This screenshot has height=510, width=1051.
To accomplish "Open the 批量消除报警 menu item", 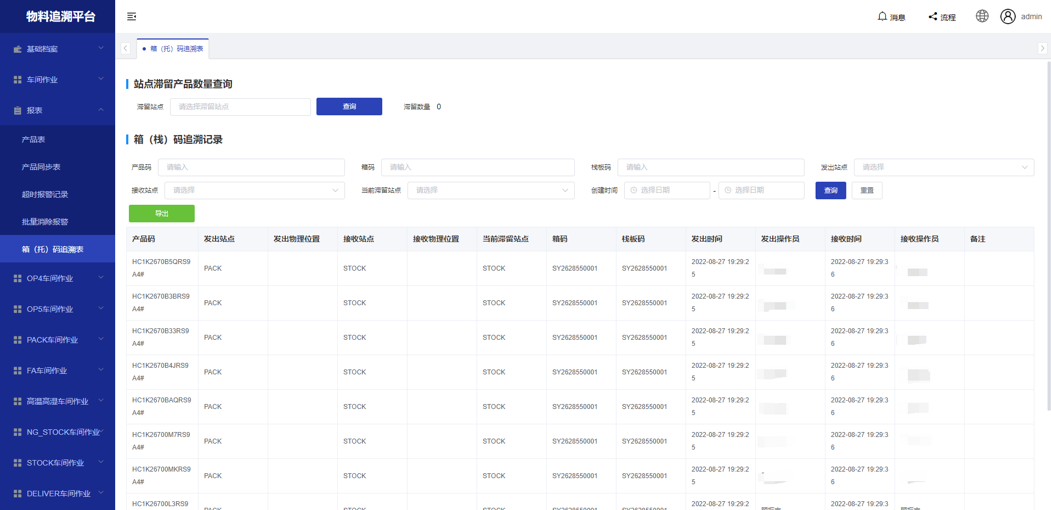I will point(45,222).
